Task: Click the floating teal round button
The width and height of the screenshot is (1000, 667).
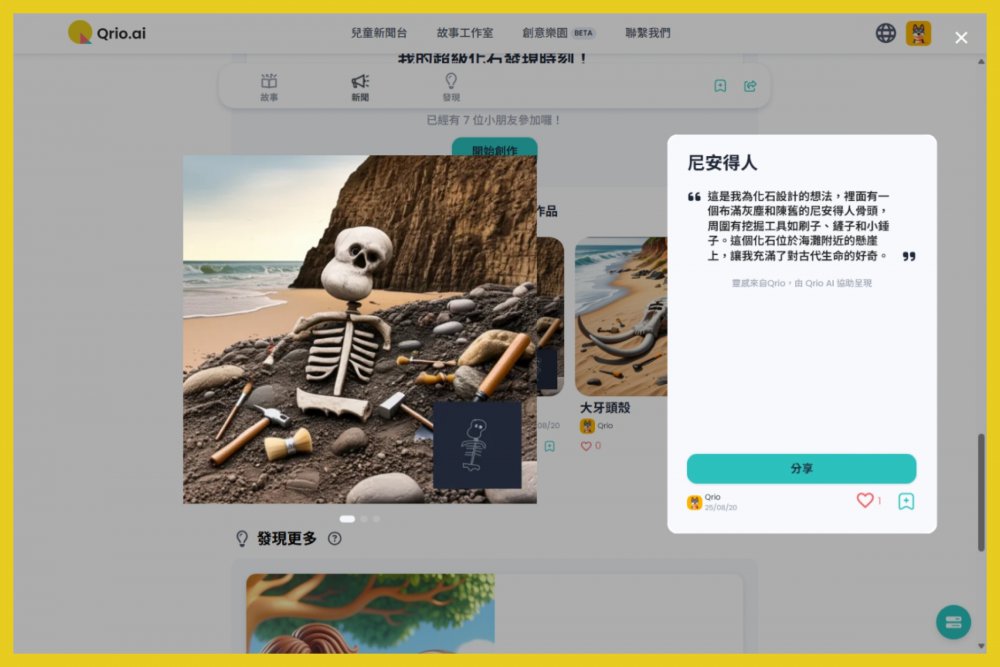Action: (953, 622)
